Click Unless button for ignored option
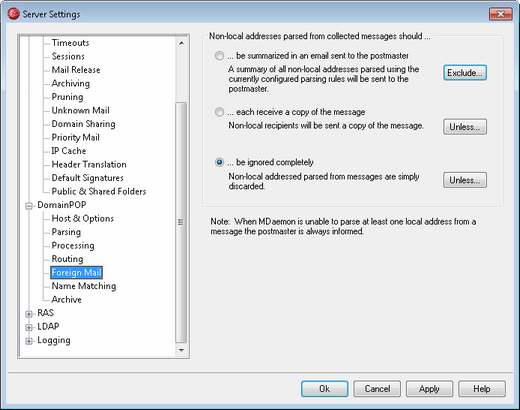 pyautogui.click(x=465, y=180)
